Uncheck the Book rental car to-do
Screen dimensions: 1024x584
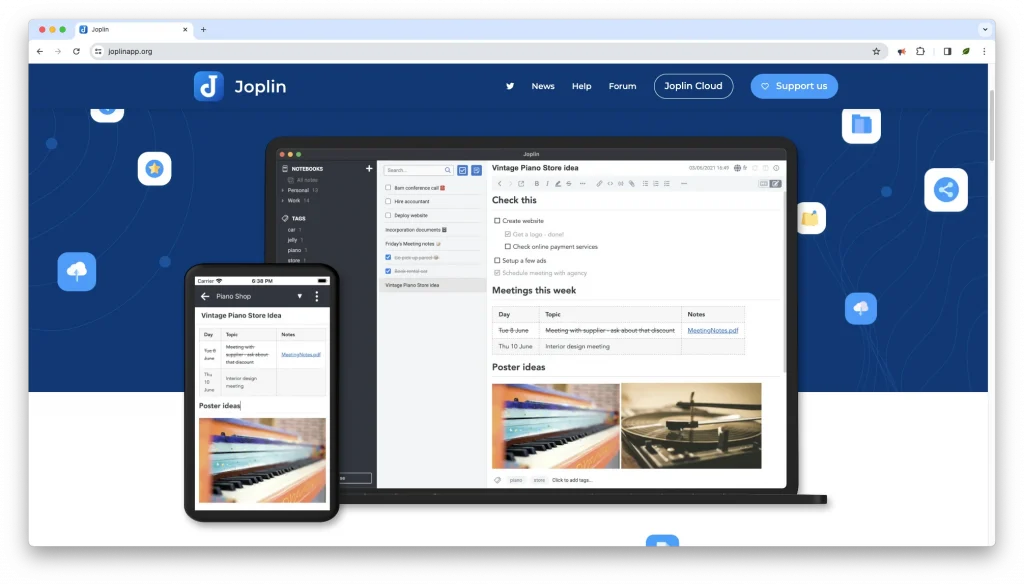click(388, 271)
